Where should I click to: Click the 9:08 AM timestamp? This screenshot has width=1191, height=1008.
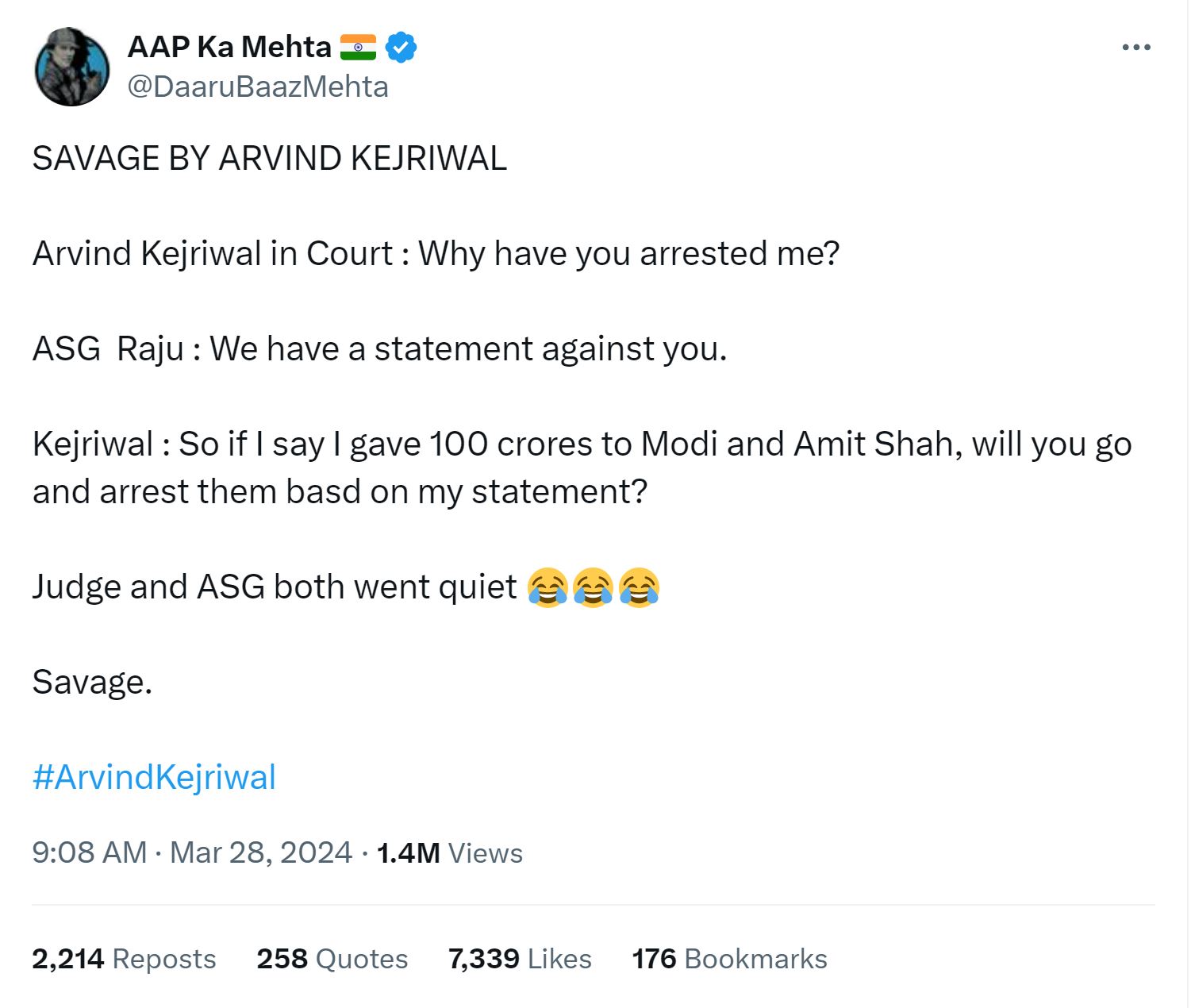90,852
